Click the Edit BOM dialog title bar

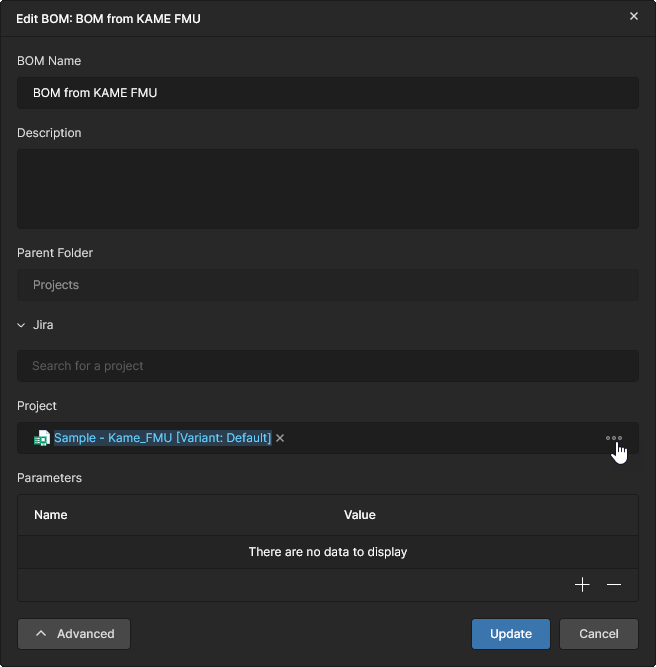click(x=300, y=18)
